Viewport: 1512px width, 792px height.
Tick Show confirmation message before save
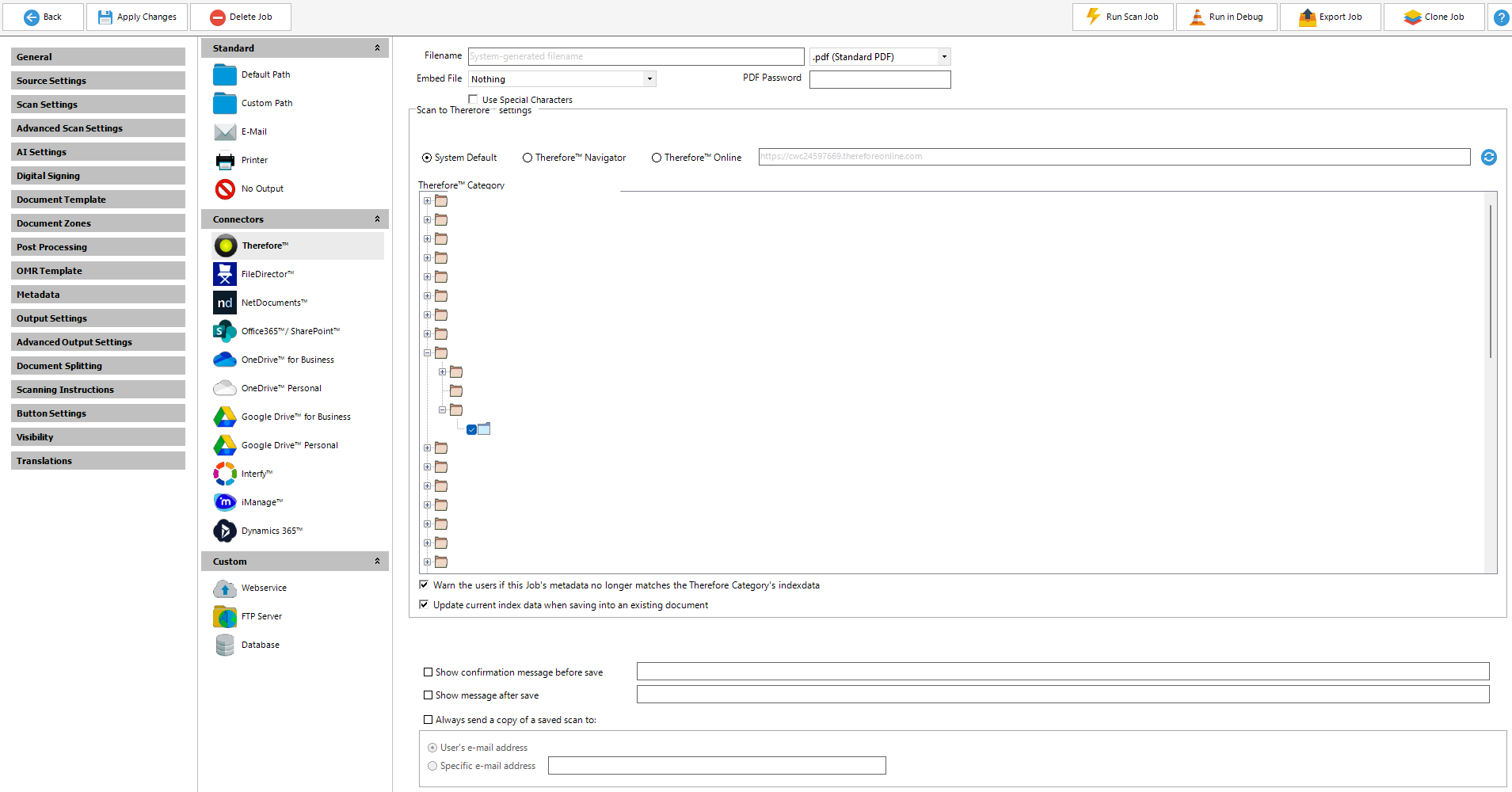[428, 672]
